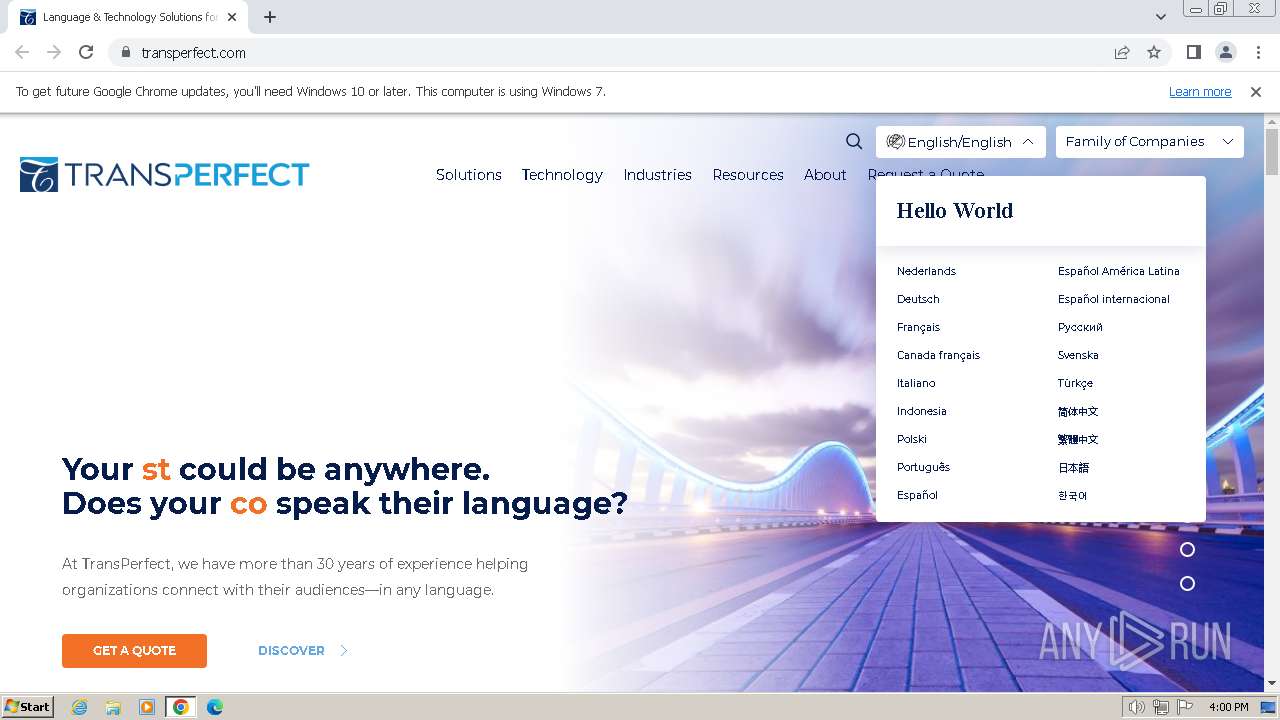
Task: Click the browser forward arrow
Action: click(54, 52)
